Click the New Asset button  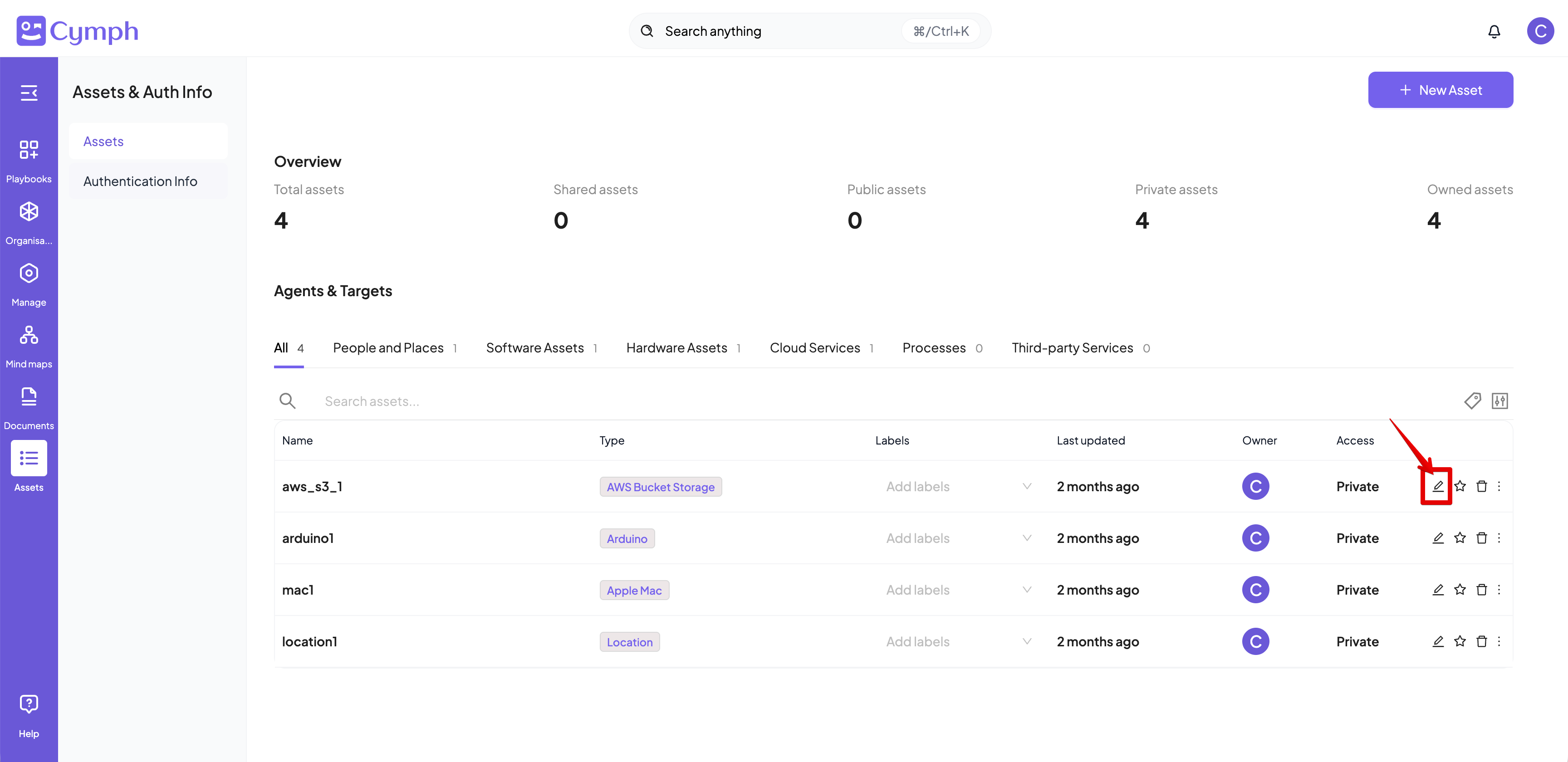(x=1440, y=90)
